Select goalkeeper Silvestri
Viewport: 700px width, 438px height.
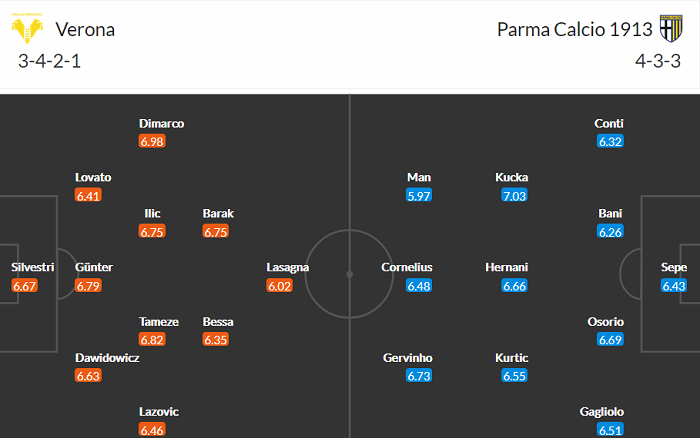click(33, 267)
